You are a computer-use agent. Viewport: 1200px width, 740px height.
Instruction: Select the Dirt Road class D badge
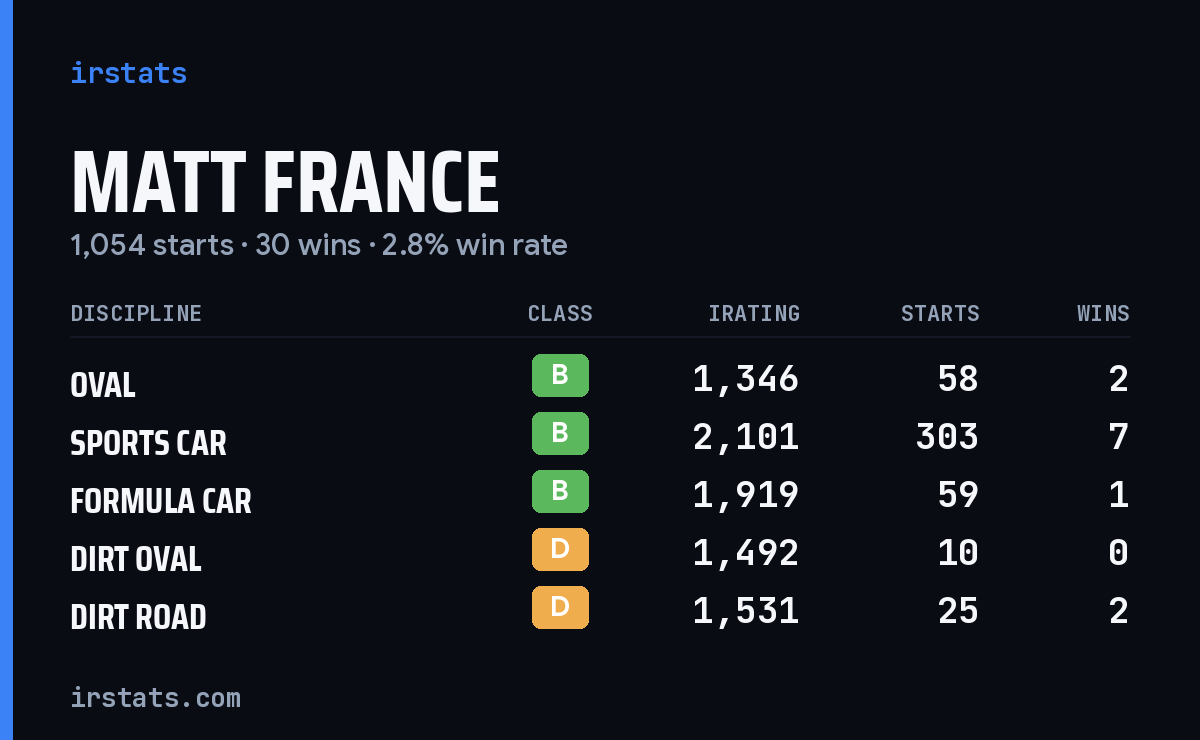tap(560, 608)
